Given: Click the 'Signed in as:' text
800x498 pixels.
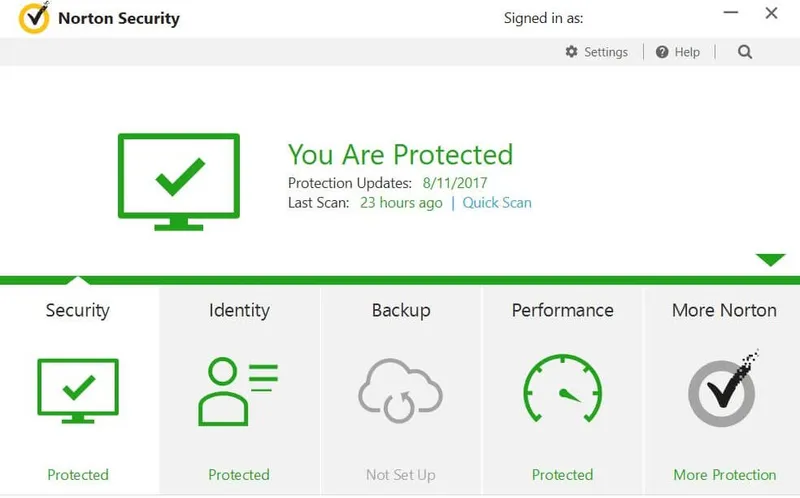Looking at the screenshot, I should click(x=543, y=18).
